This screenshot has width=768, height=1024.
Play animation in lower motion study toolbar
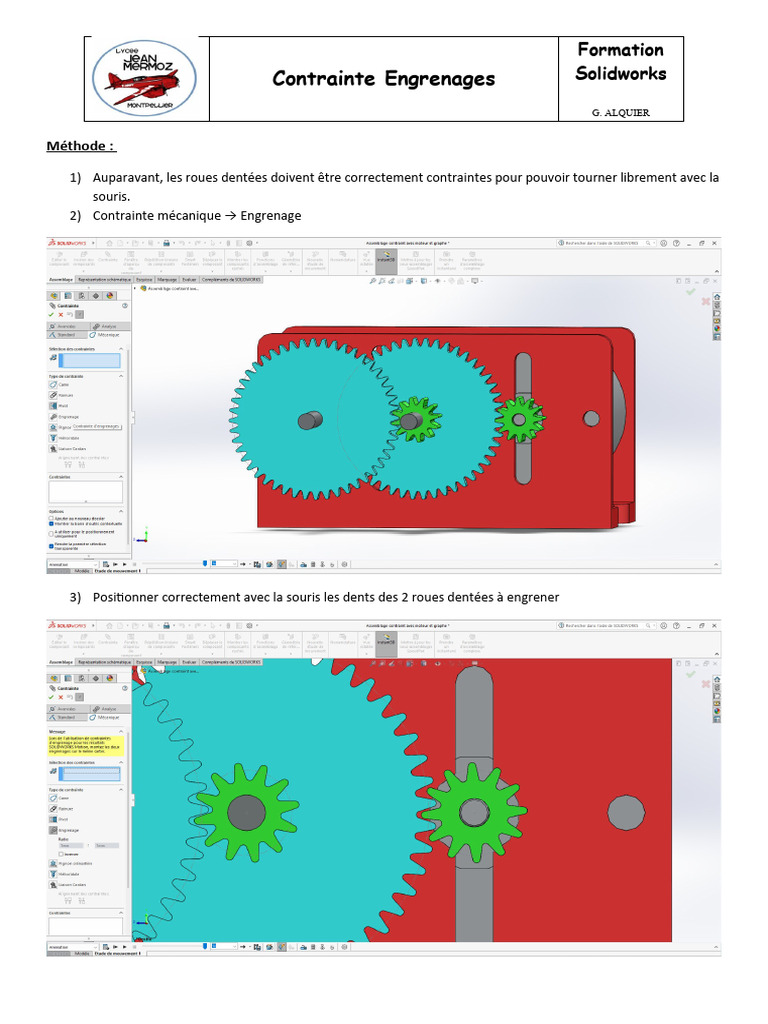coord(124,947)
